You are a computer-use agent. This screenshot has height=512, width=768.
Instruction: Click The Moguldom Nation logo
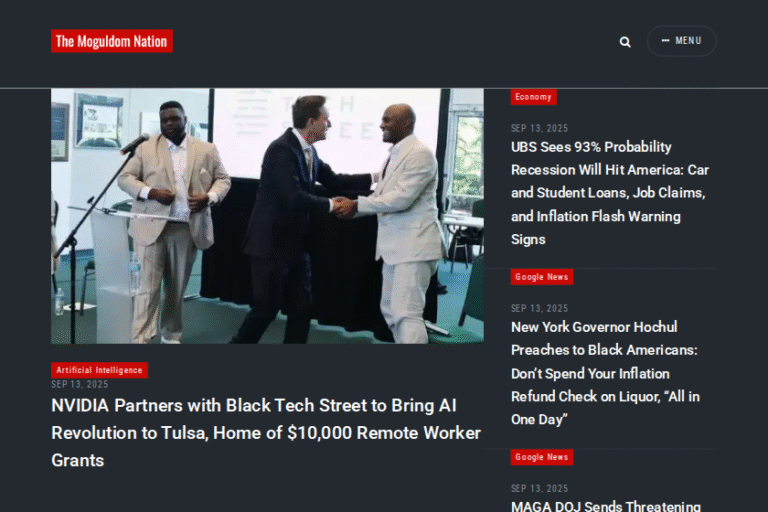tap(112, 41)
